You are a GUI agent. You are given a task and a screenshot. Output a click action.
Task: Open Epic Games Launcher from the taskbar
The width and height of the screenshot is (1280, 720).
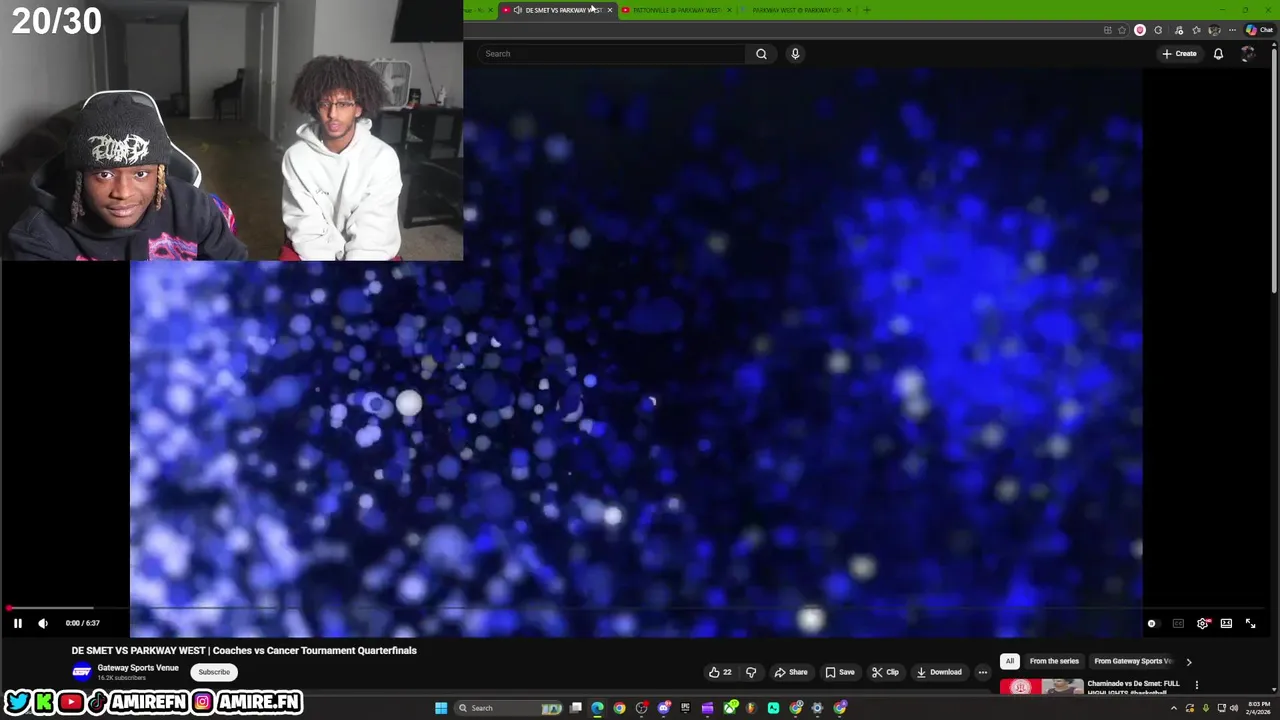685,708
